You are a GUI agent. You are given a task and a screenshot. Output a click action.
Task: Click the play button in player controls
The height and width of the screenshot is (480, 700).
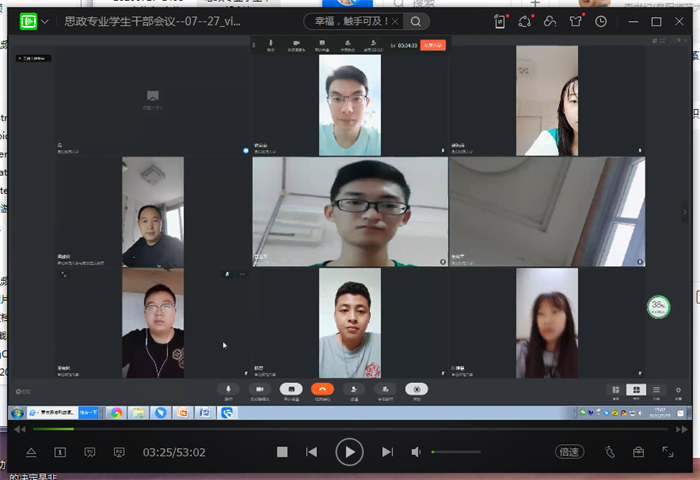tap(348, 452)
